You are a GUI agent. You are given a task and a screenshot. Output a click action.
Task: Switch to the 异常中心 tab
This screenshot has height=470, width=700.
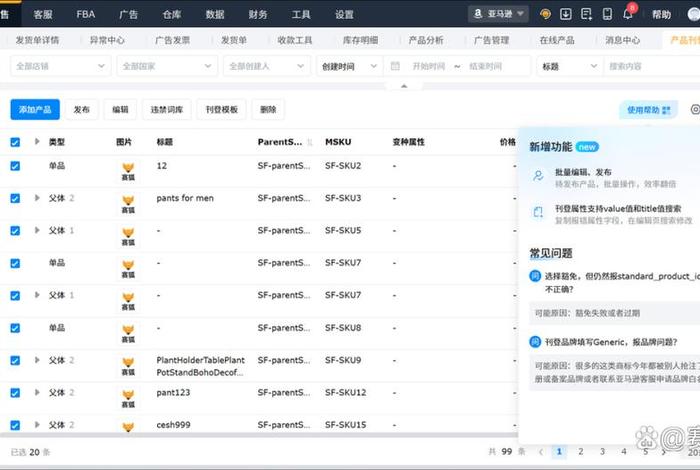point(107,40)
